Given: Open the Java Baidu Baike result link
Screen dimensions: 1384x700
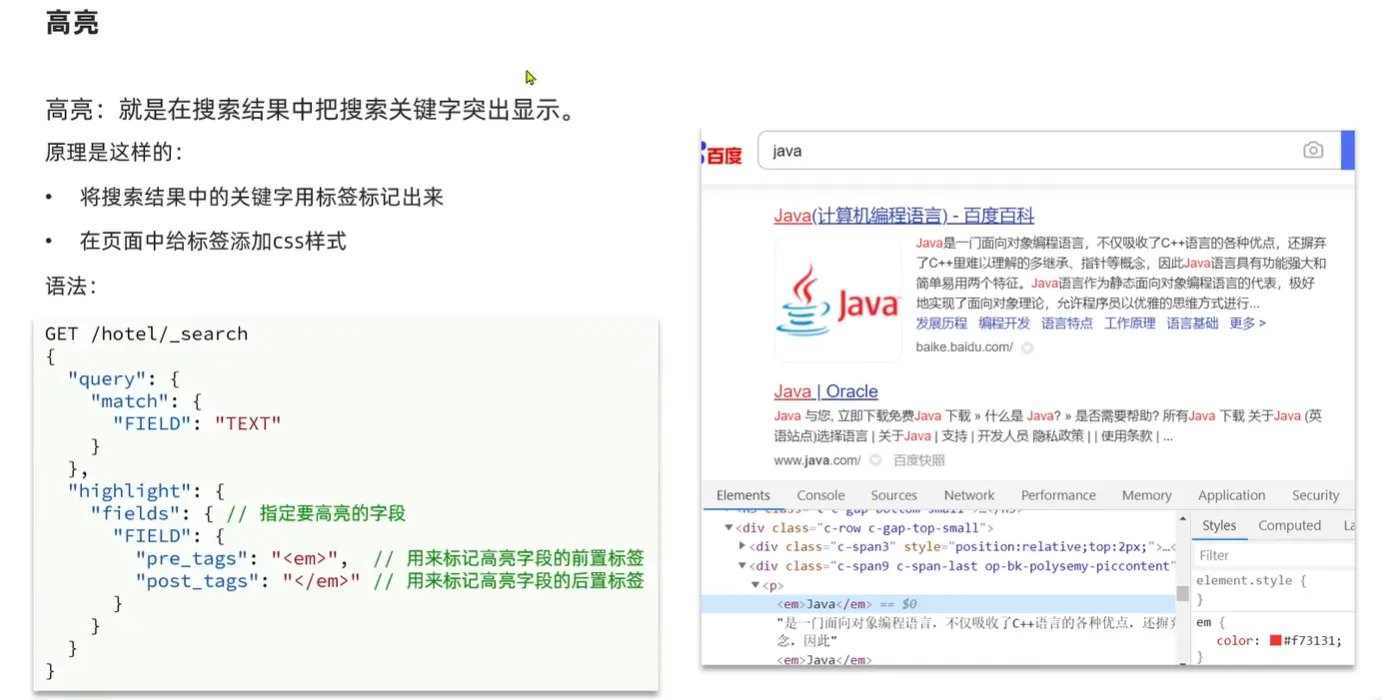Looking at the screenshot, I should pyautogui.click(x=903, y=216).
